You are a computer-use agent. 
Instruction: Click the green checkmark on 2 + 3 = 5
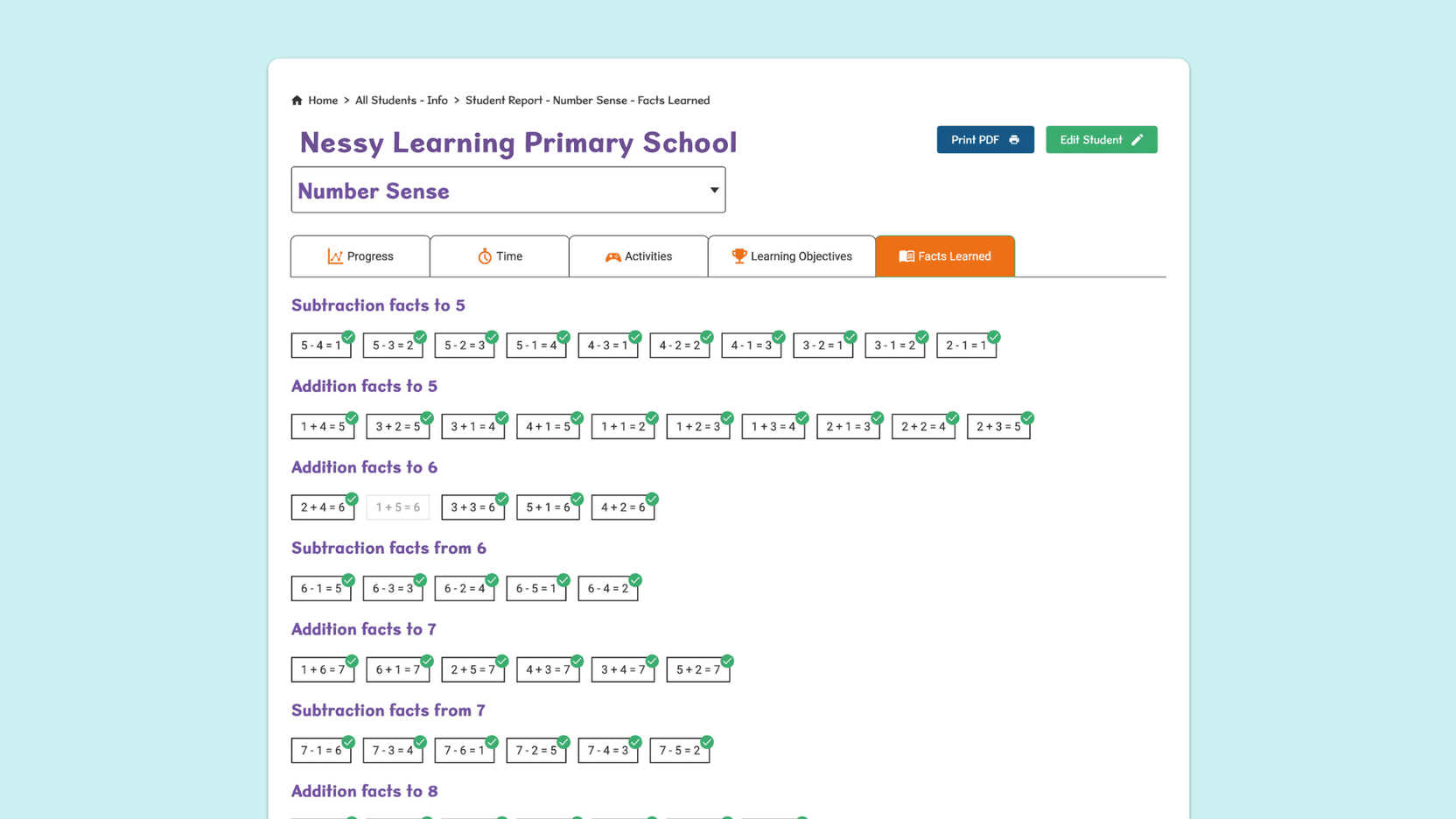click(x=1028, y=418)
